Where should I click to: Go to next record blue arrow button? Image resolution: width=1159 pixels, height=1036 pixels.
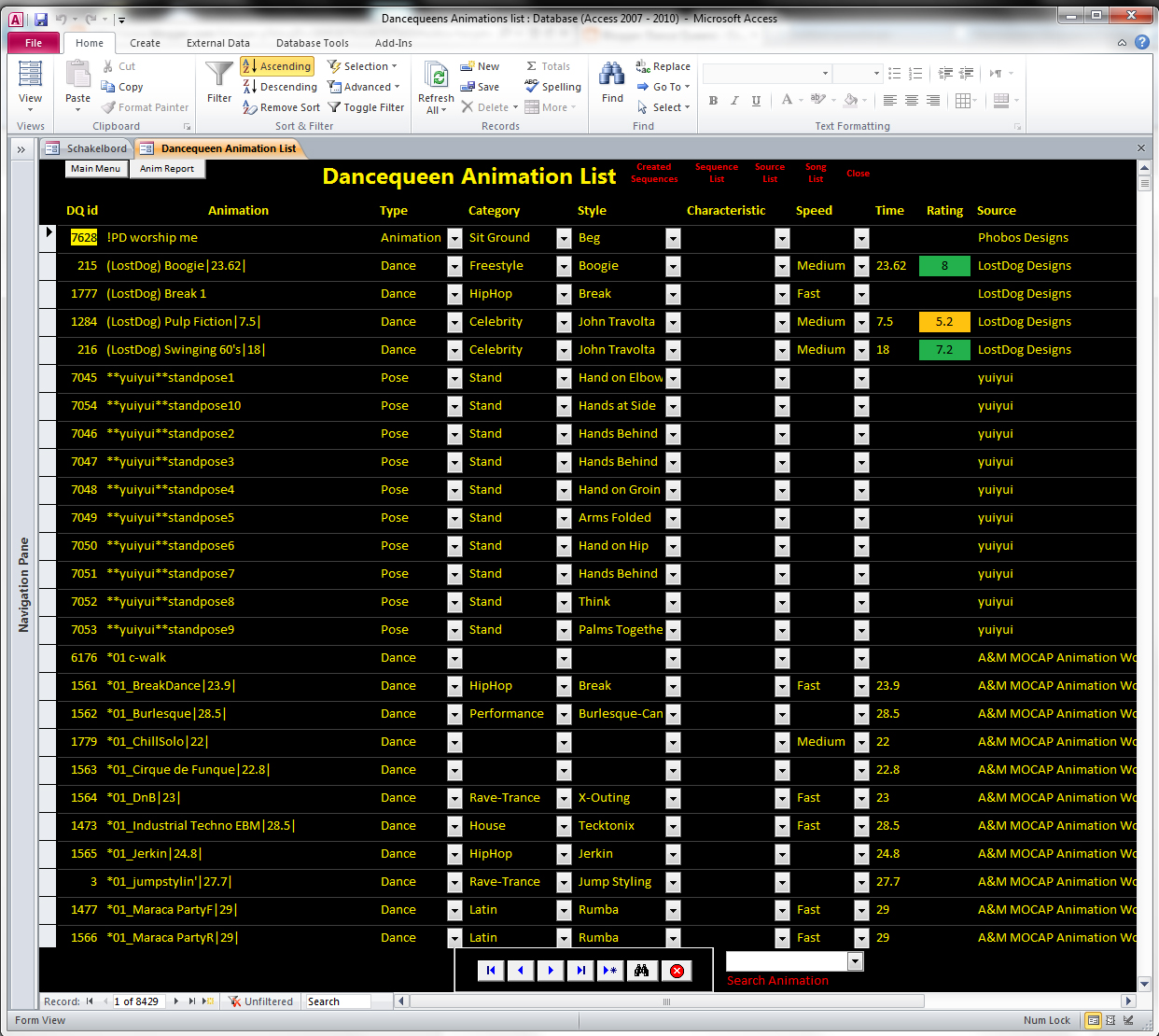551,971
